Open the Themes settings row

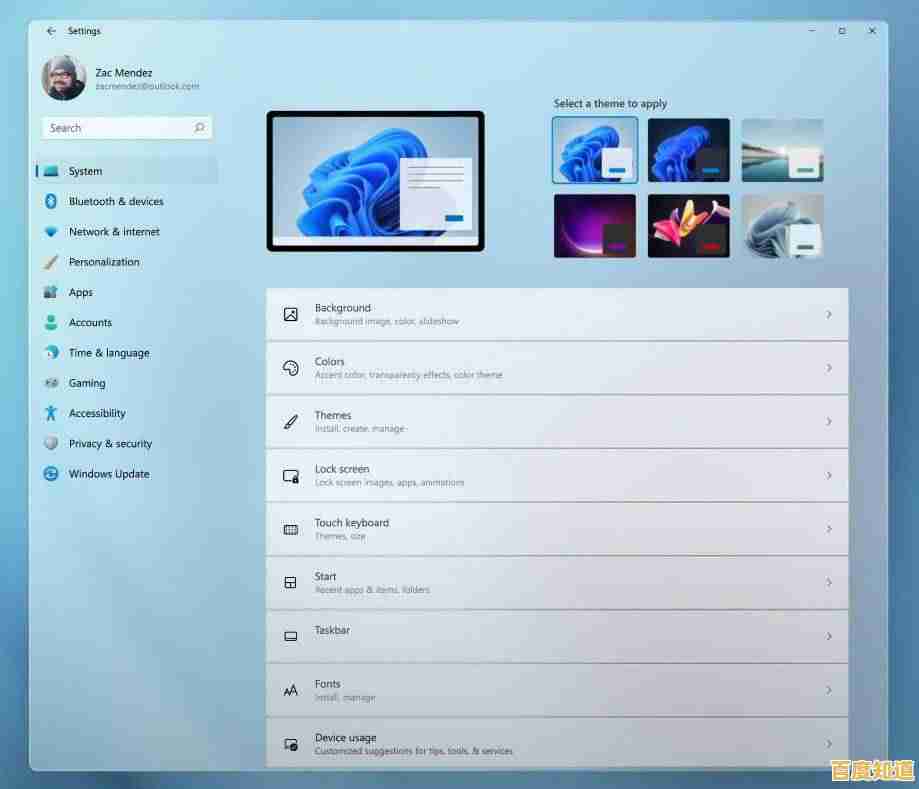click(x=556, y=421)
